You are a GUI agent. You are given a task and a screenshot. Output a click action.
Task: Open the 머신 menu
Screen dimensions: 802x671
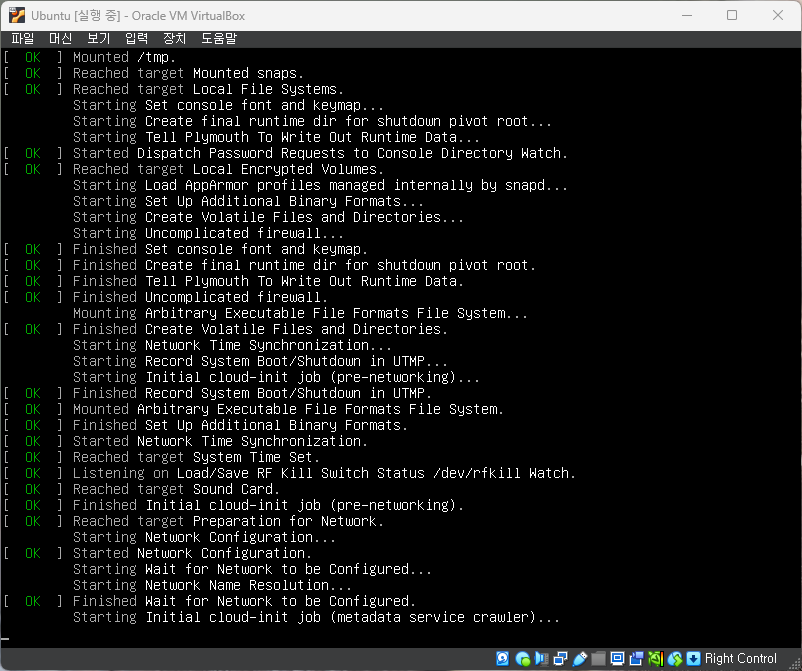[60, 38]
